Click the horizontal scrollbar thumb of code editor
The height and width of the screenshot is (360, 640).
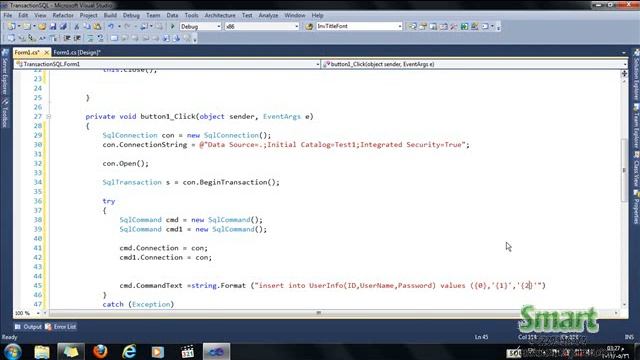point(318,313)
